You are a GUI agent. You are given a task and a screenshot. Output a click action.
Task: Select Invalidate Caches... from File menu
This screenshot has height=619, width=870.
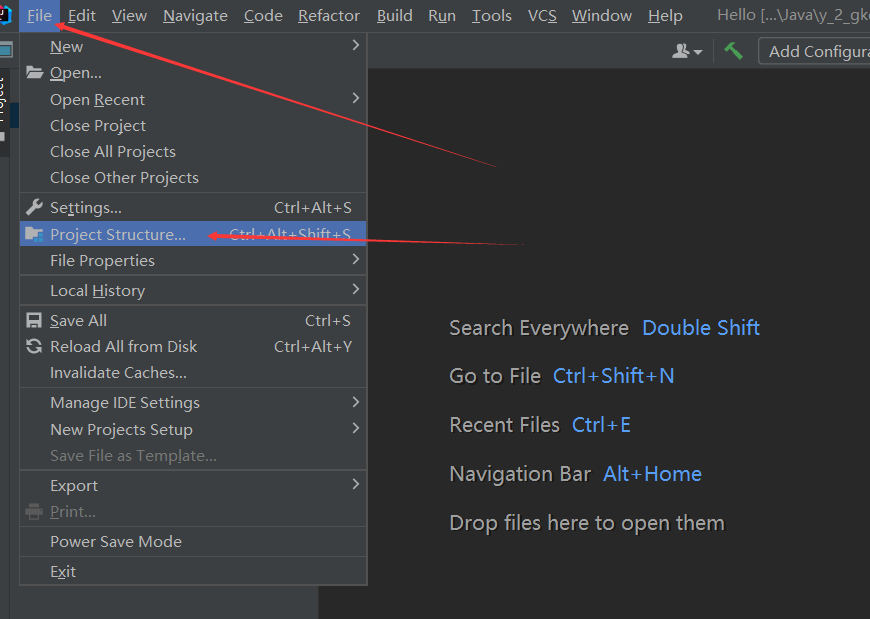118,372
